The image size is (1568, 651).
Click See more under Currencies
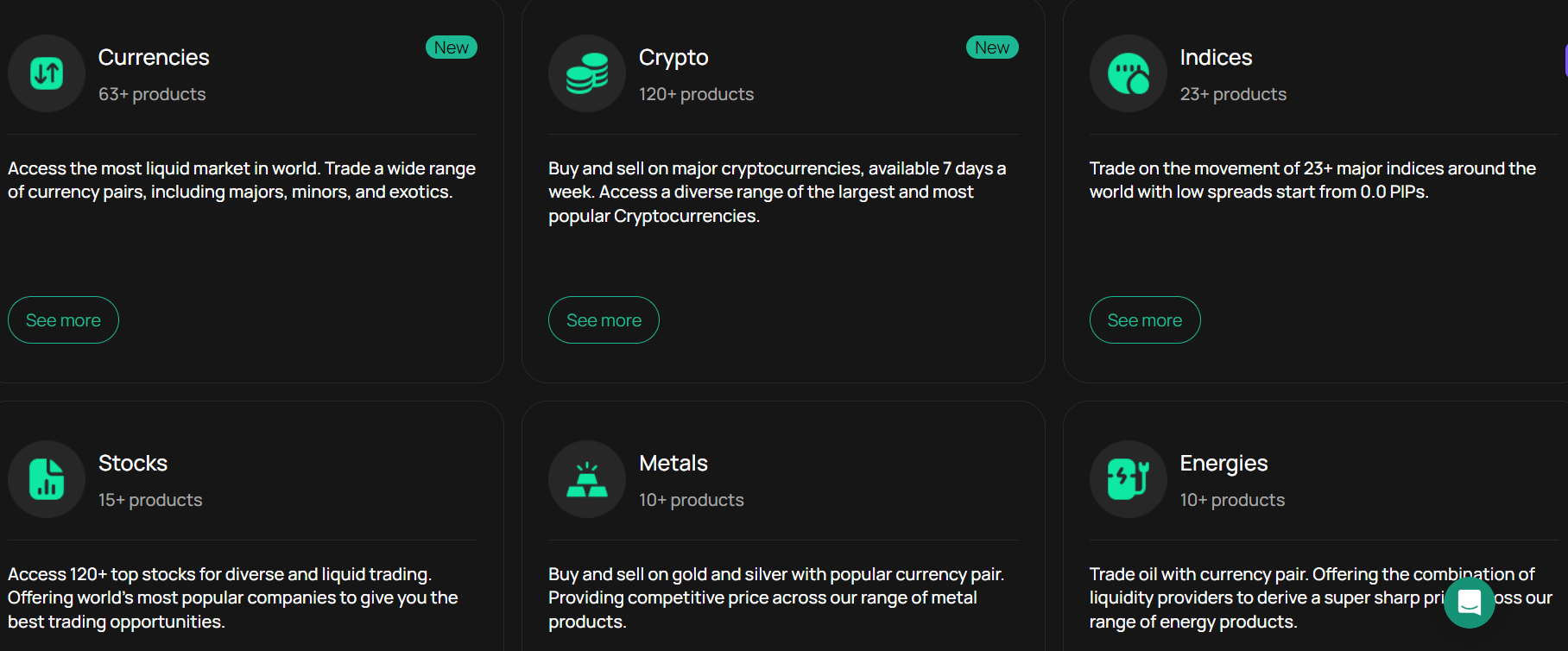point(63,320)
